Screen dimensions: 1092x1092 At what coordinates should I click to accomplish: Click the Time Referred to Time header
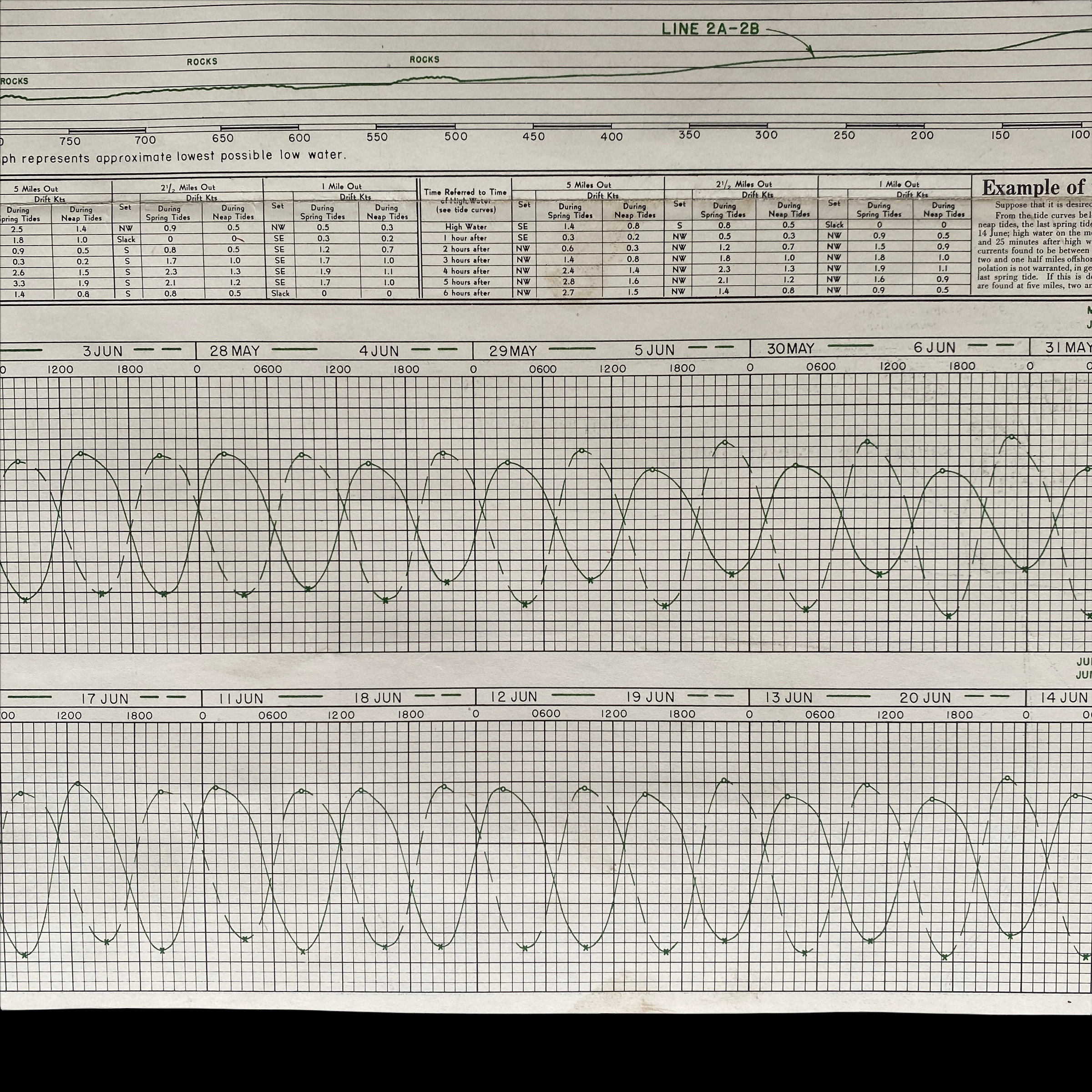click(x=465, y=192)
